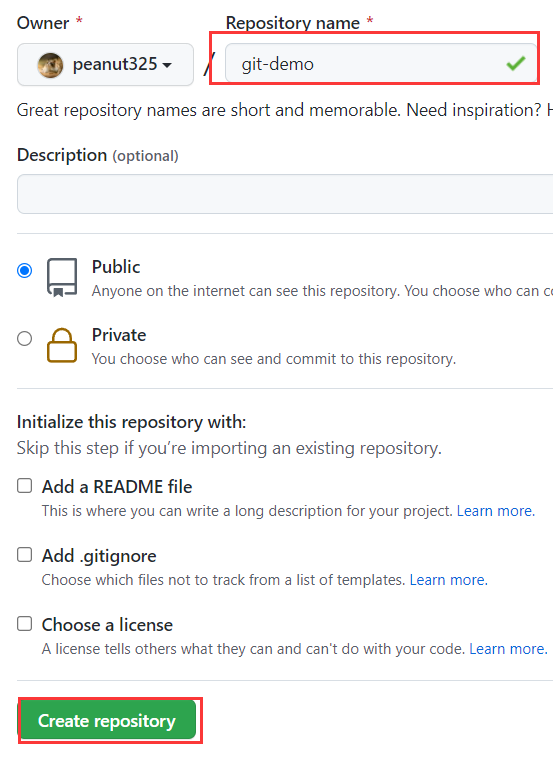Select the Private radio button

(25, 338)
